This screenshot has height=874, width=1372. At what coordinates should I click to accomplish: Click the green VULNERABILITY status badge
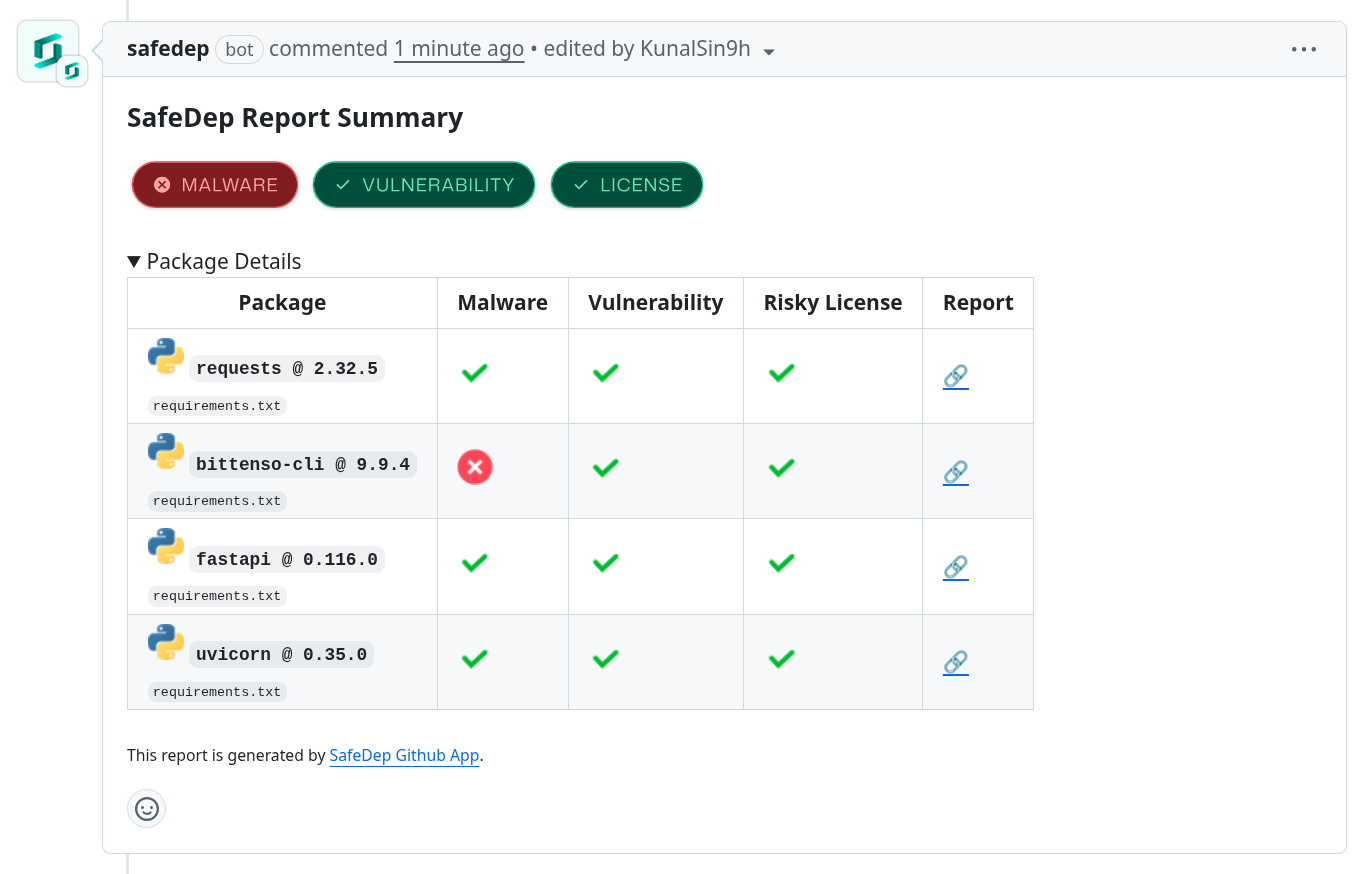coord(424,185)
